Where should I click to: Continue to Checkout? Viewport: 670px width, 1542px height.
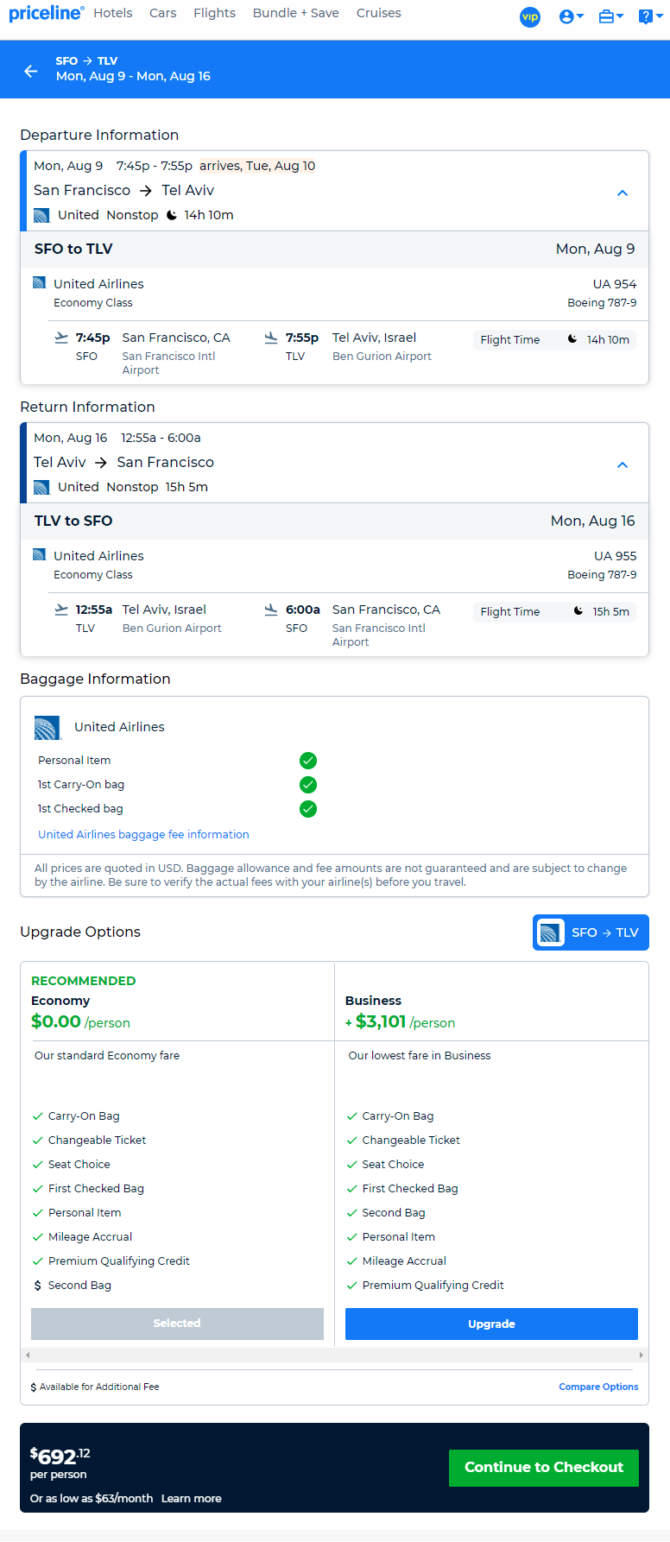544,1467
